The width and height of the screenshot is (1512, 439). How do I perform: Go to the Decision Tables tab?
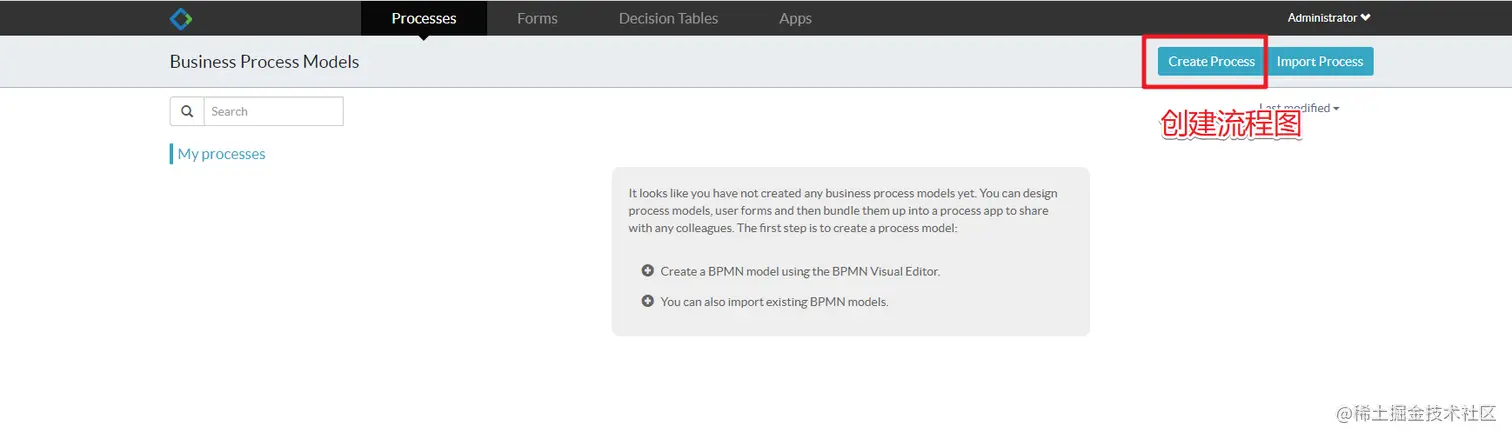[x=668, y=18]
